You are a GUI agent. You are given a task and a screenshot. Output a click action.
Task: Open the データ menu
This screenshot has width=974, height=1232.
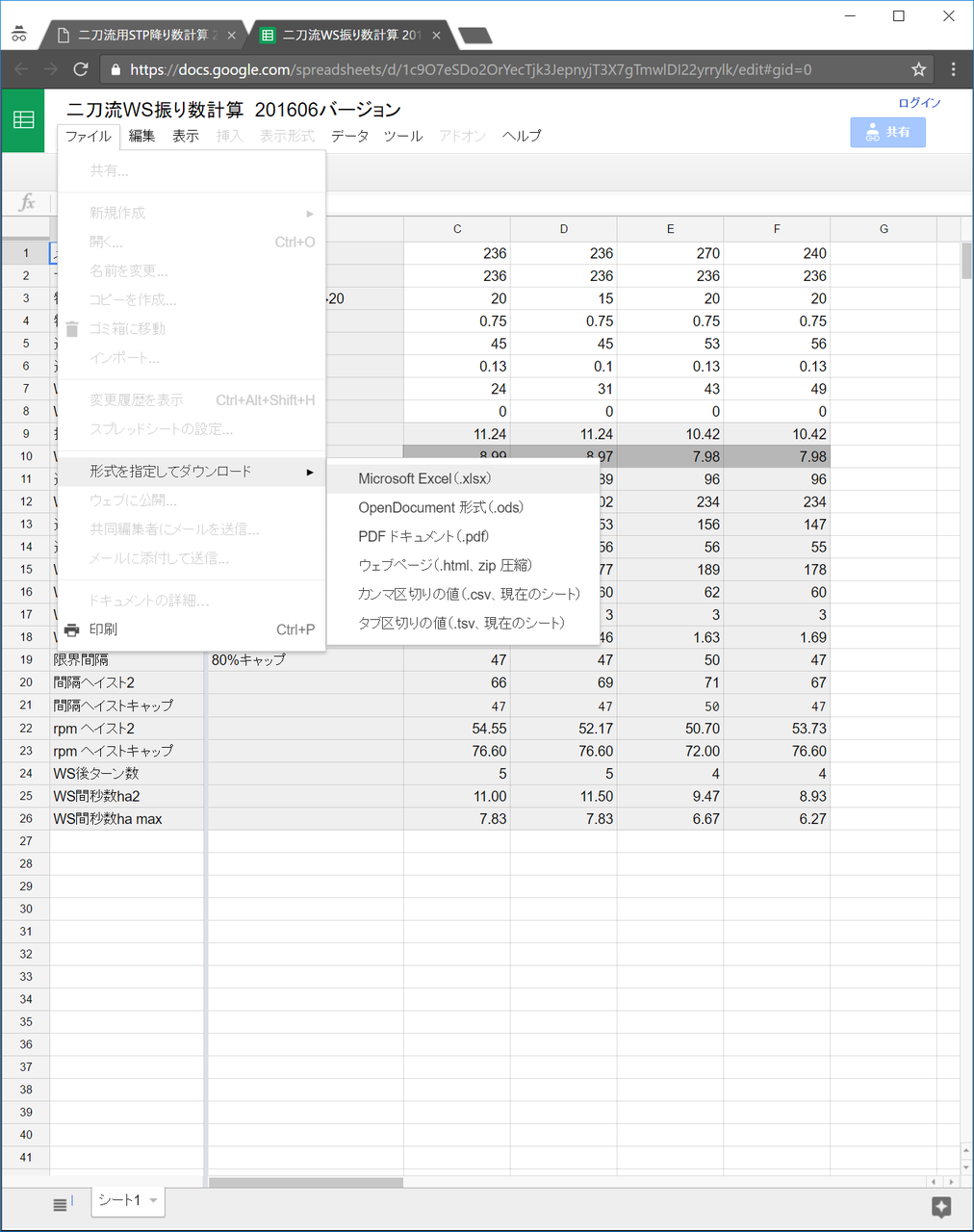pyautogui.click(x=350, y=136)
